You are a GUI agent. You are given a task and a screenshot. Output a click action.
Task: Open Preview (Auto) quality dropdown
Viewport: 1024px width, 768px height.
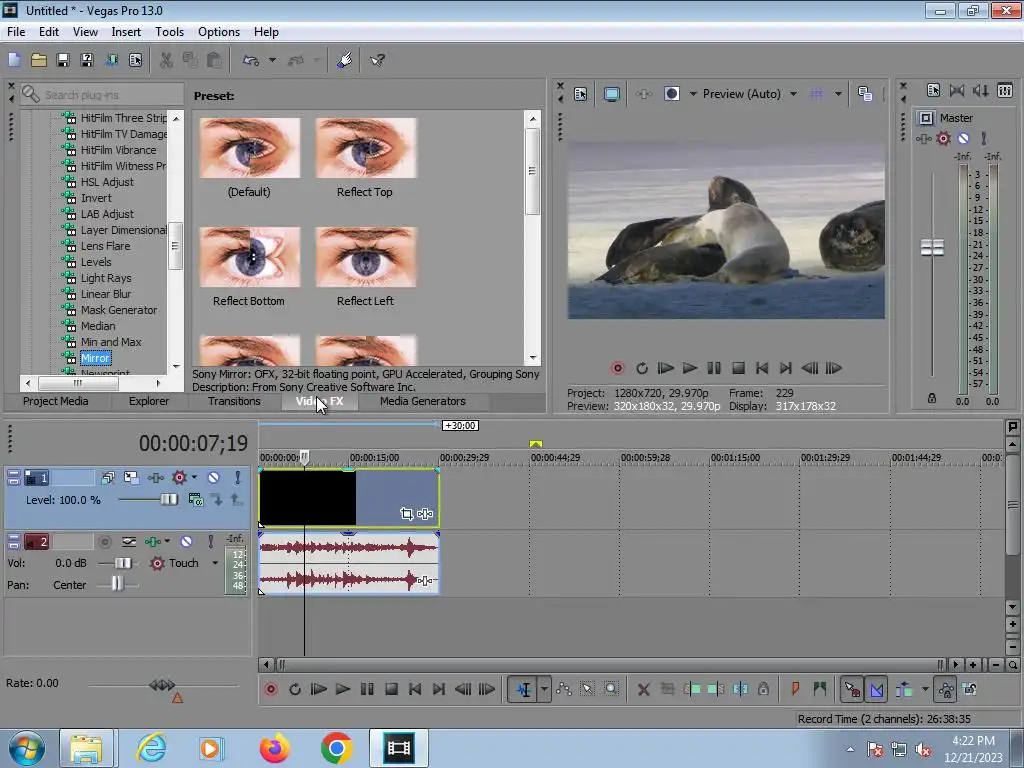click(793, 94)
